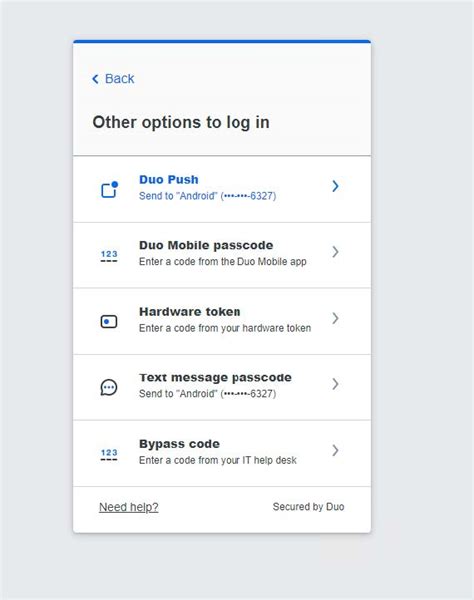Click the Duo Push phone notification icon
This screenshot has height=600, width=474.
[109, 189]
